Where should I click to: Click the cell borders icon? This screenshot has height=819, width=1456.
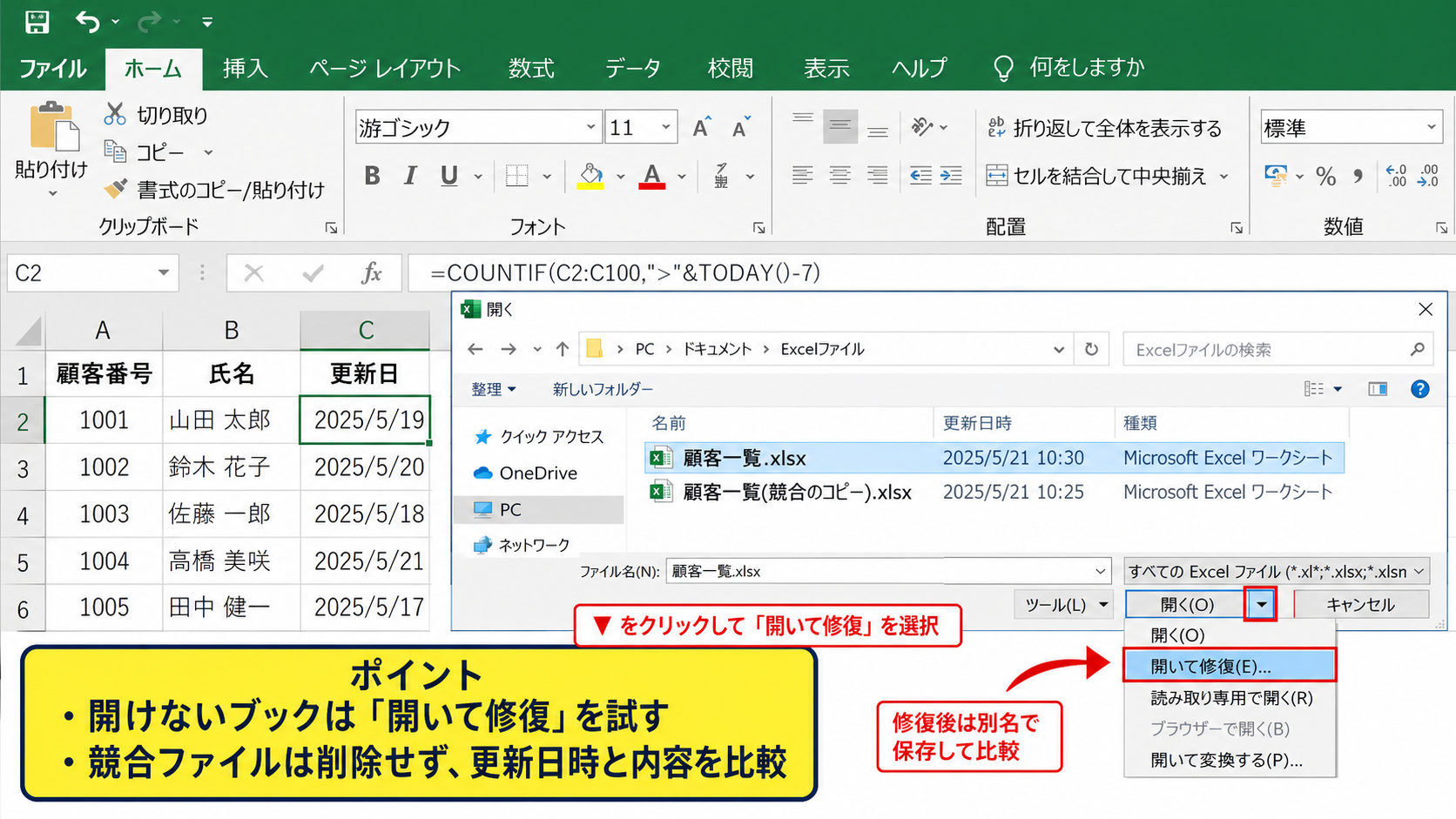coord(517,176)
